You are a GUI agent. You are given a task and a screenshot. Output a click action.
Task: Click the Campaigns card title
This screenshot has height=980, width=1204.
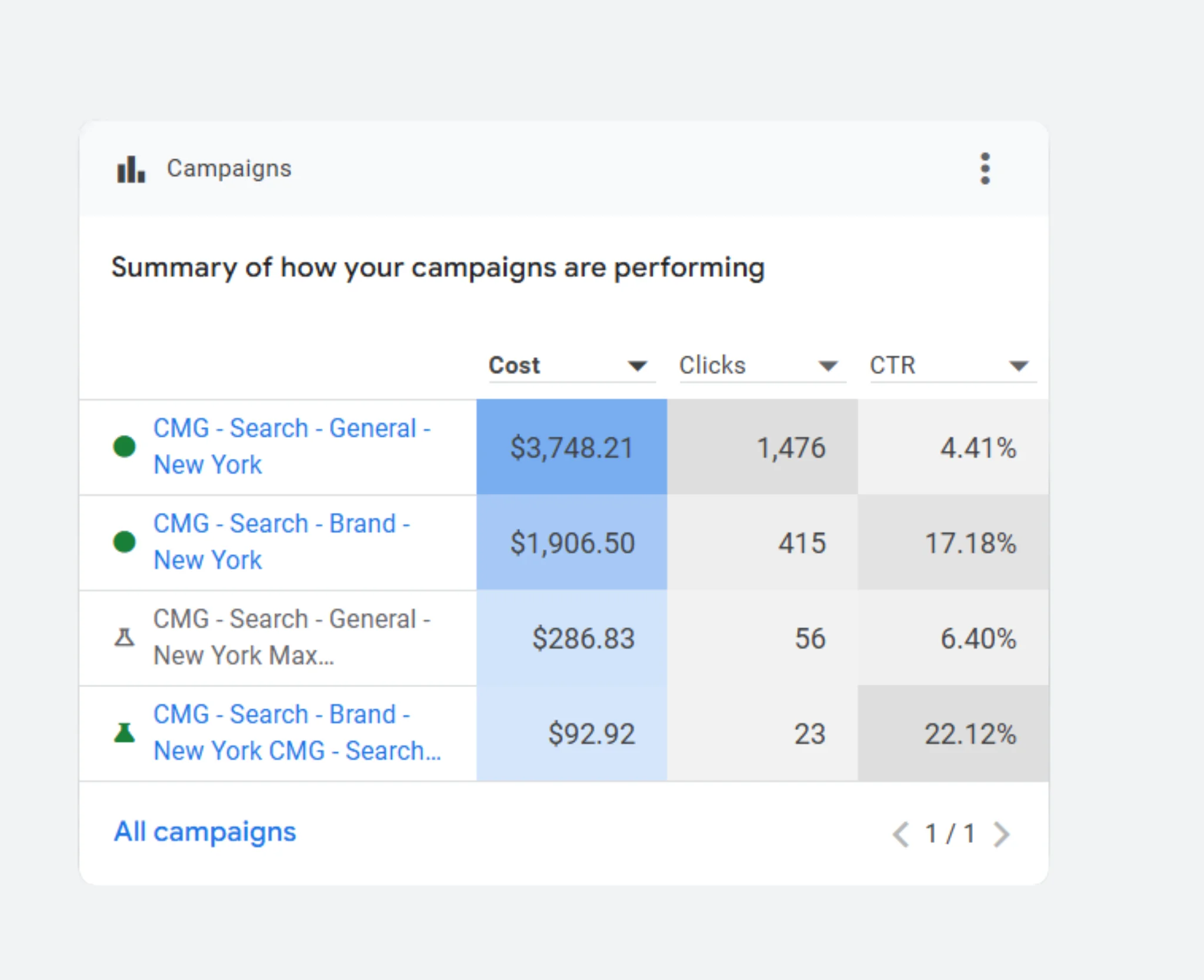[x=229, y=169]
